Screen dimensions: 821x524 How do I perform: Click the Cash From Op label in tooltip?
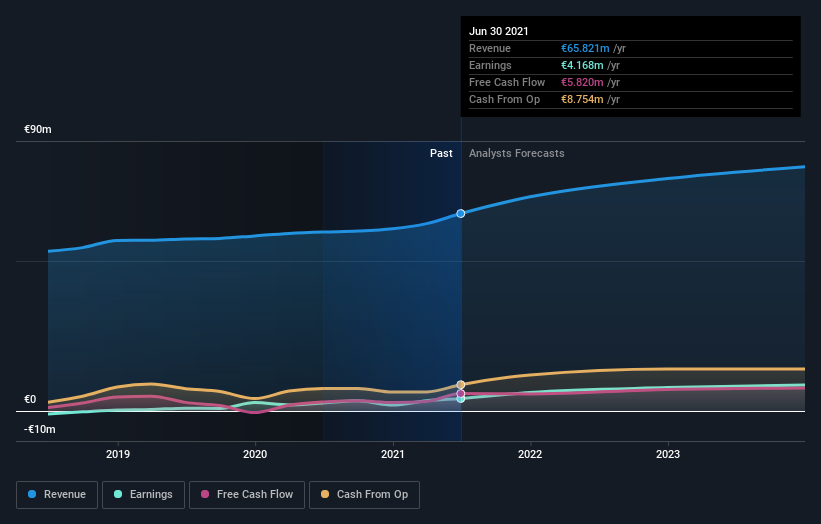pos(504,99)
